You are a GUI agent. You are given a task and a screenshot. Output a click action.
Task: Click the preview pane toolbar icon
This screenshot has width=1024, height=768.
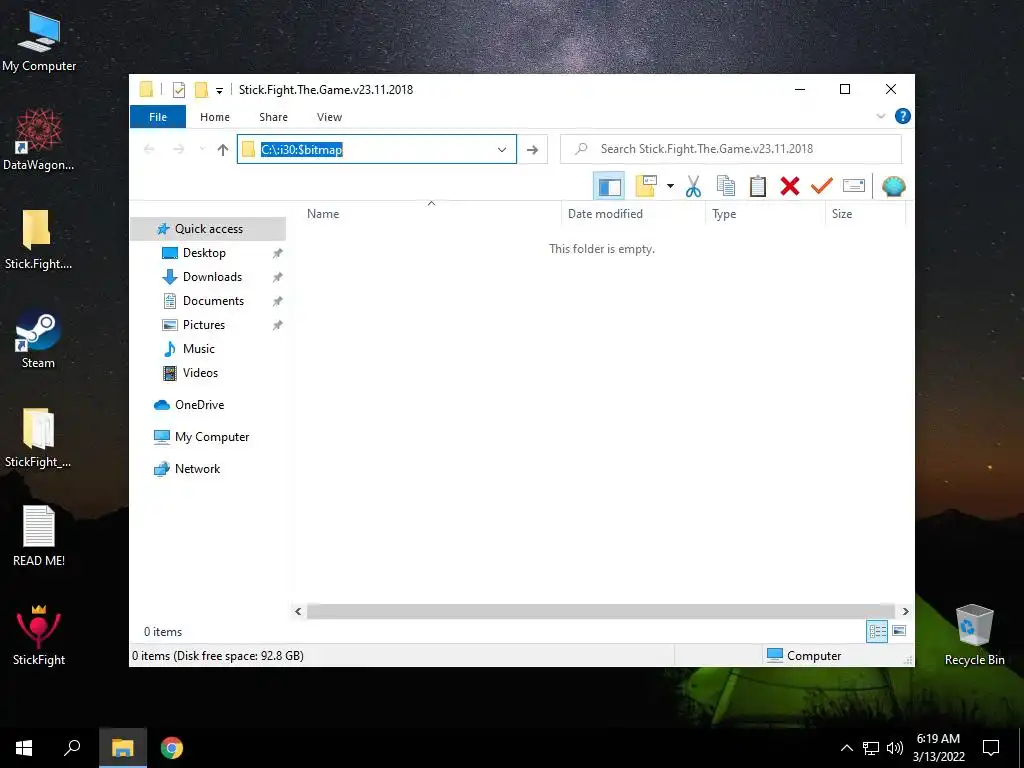[609, 187]
